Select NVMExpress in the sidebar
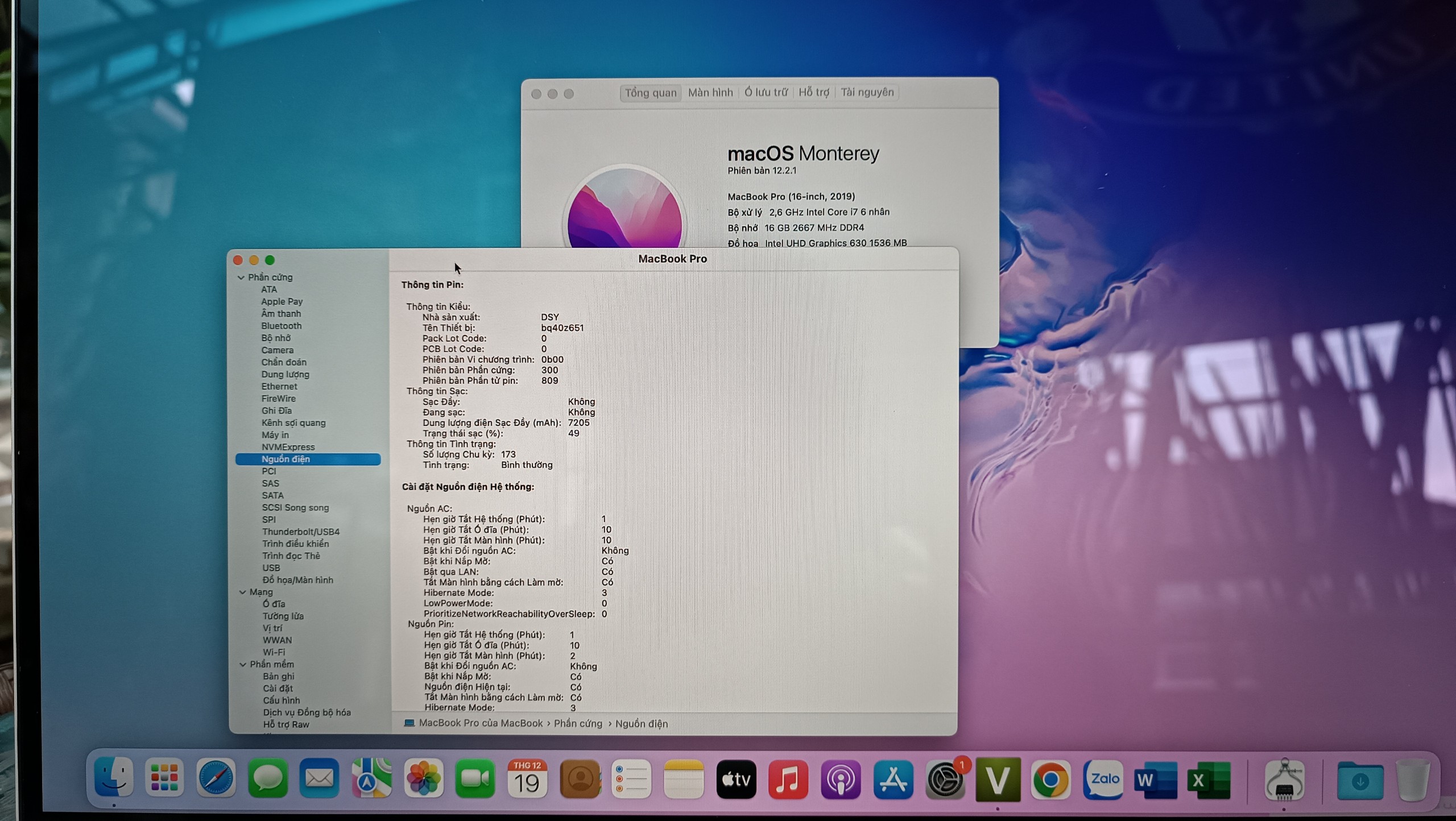Image resolution: width=1456 pixels, height=821 pixels. (288, 447)
